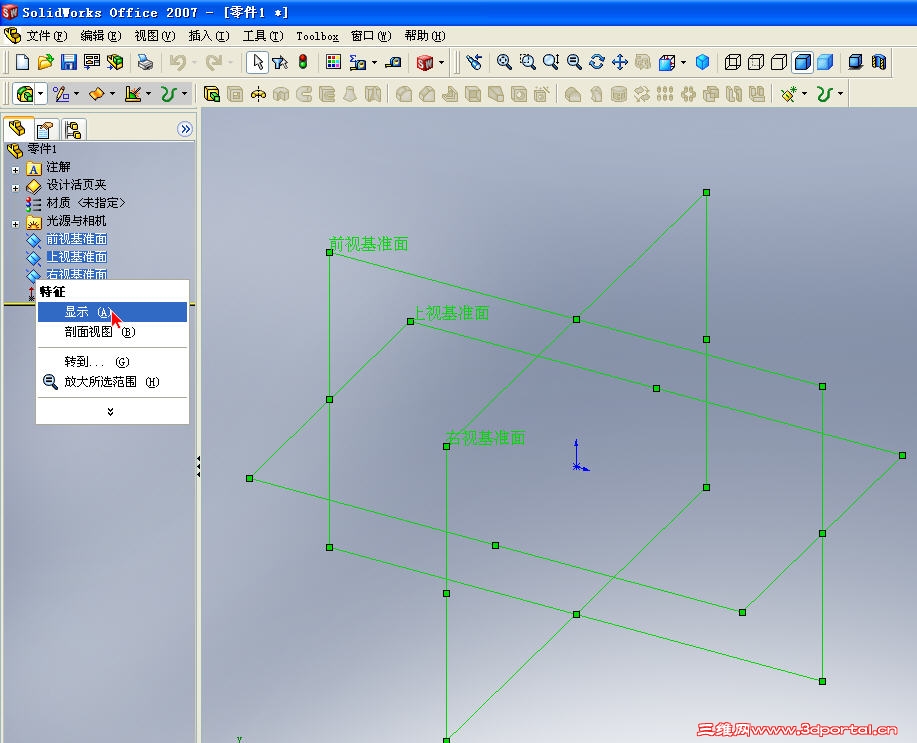Toggle Shaded display mode
The width and height of the screenshot is (917, 743).
825,62
